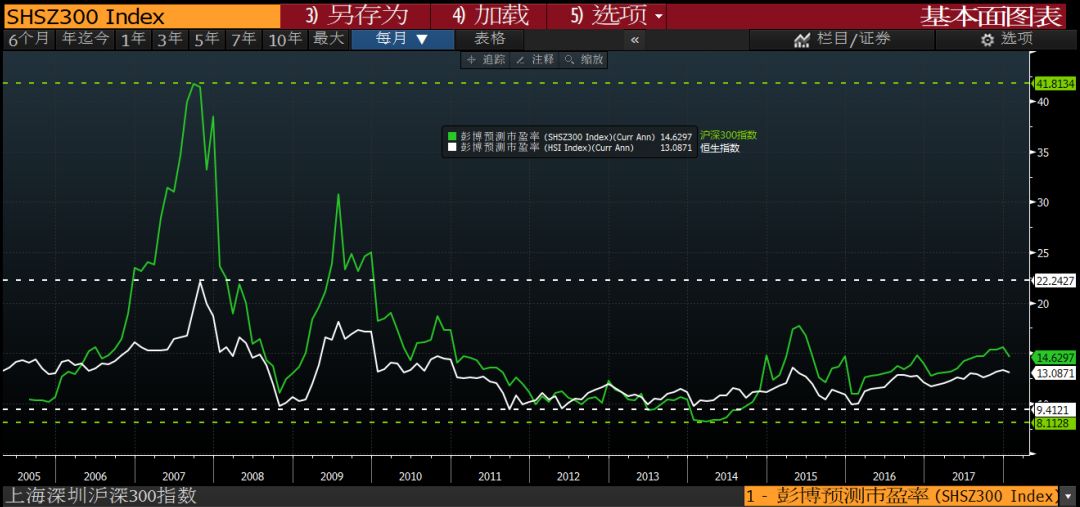Click the 40 tick on Y axis

(1042, 101)
